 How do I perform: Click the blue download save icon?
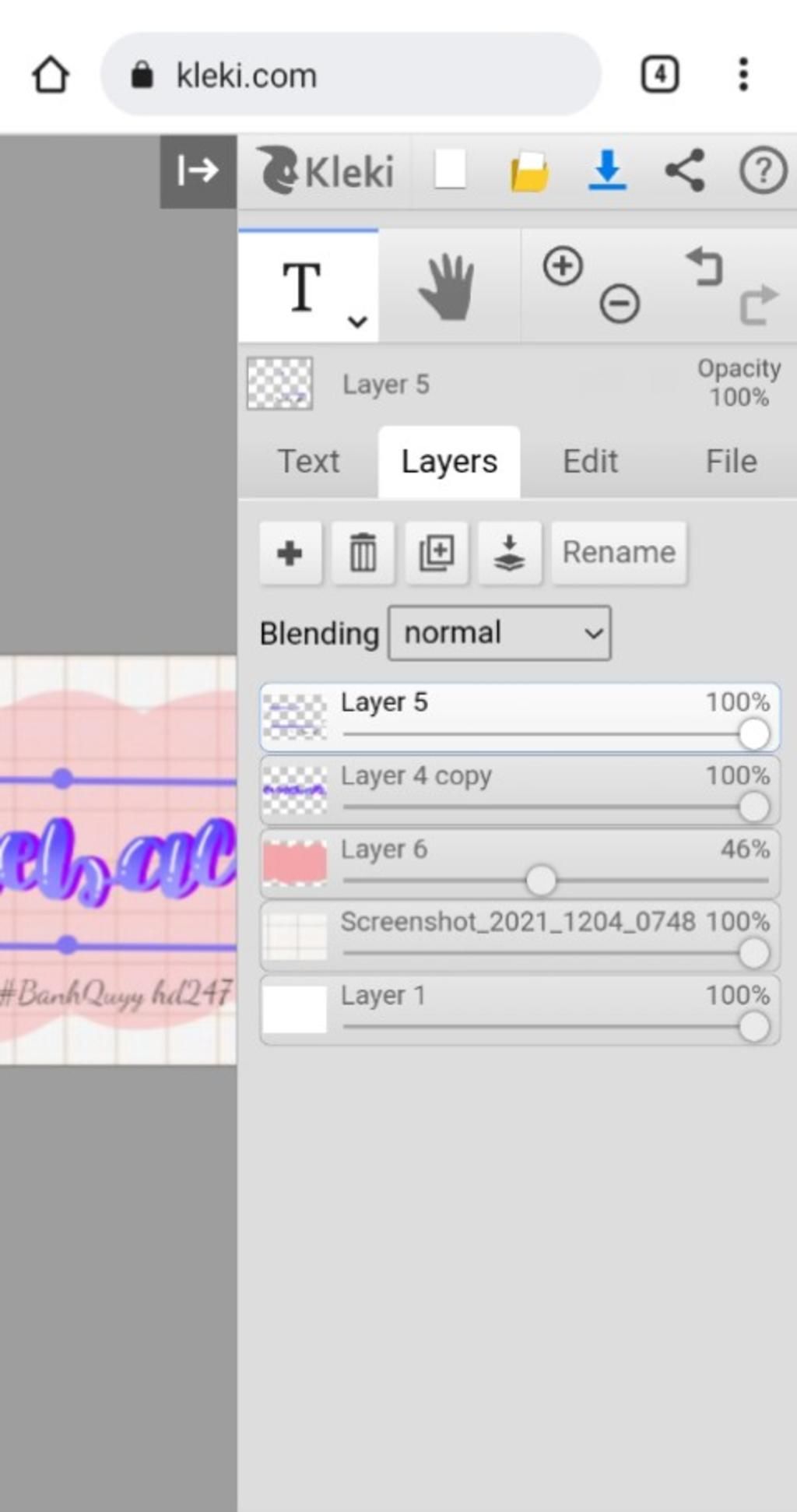tap(607, 170)
